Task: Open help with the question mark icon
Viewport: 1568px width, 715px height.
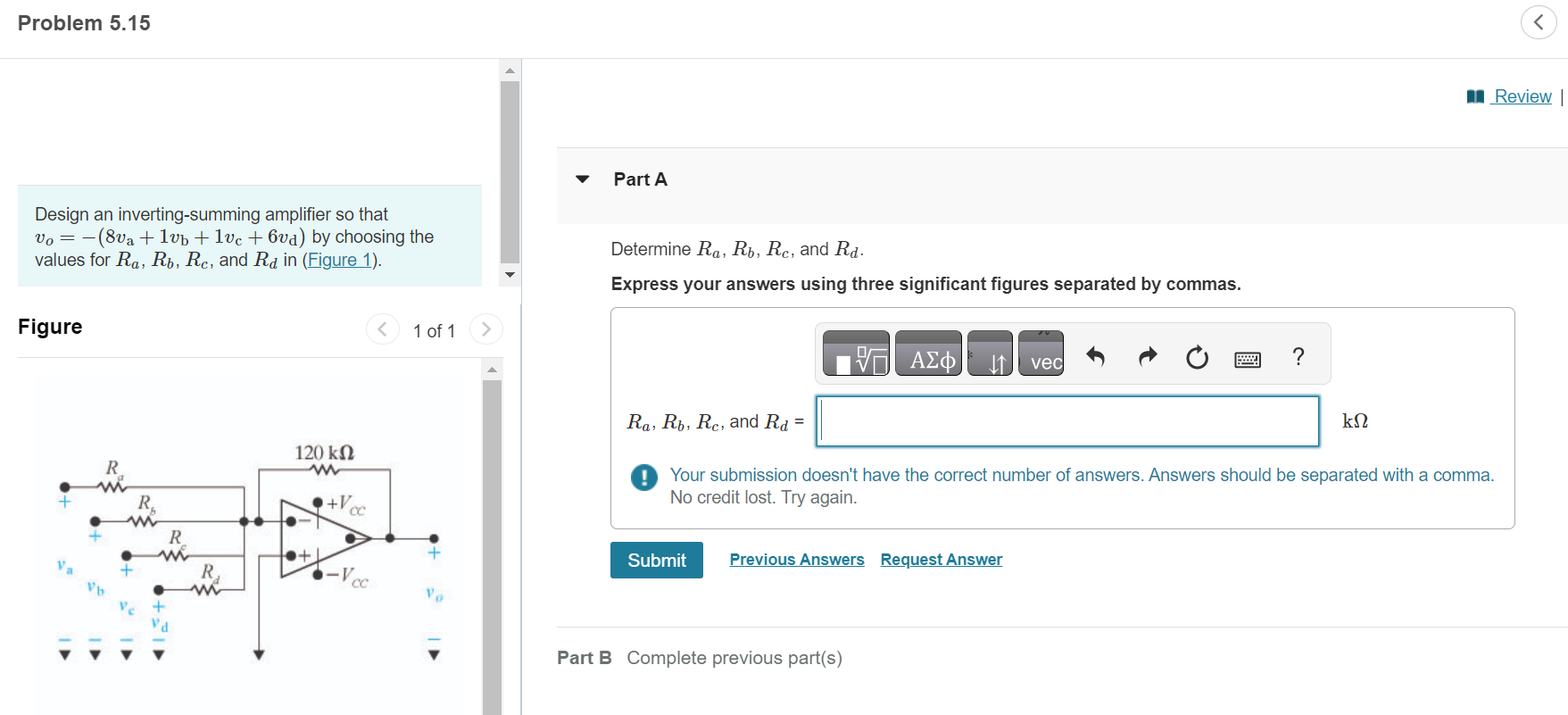Action: [1298, 356]
